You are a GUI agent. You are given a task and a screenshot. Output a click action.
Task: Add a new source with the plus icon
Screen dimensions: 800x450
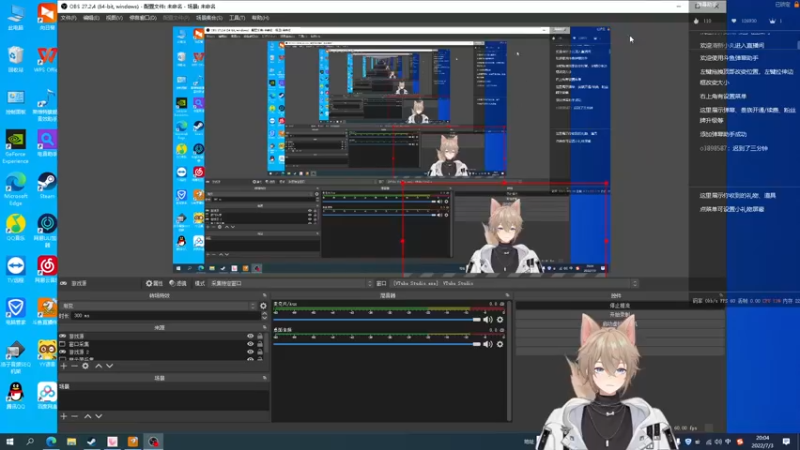pos(64,366)
